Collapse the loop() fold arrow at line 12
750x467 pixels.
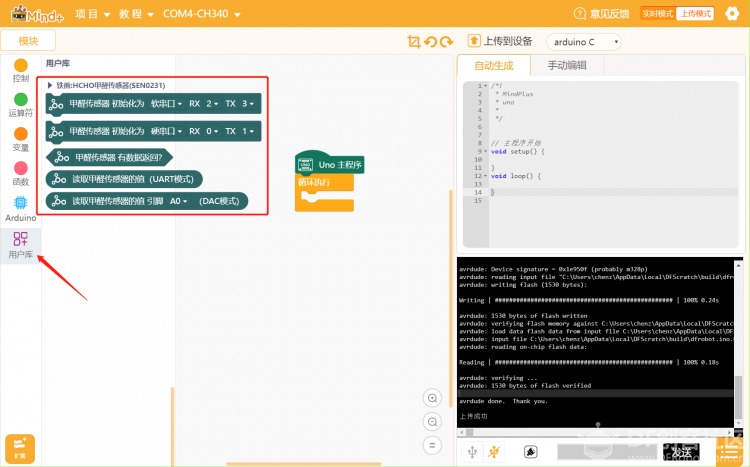click(x=485, y=176)
